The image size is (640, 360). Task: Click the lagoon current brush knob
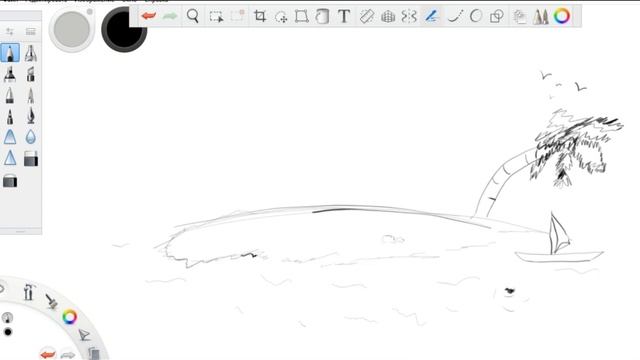click(x=7, y=317)
